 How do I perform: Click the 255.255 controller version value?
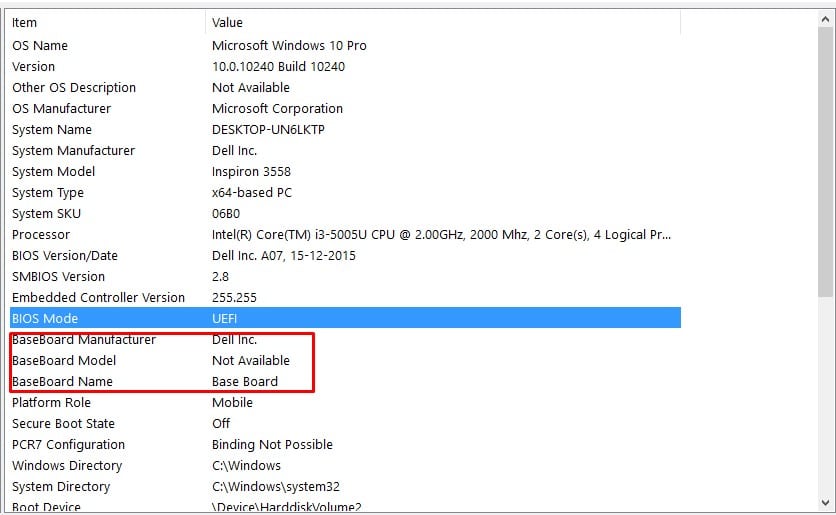coord(234,297)
